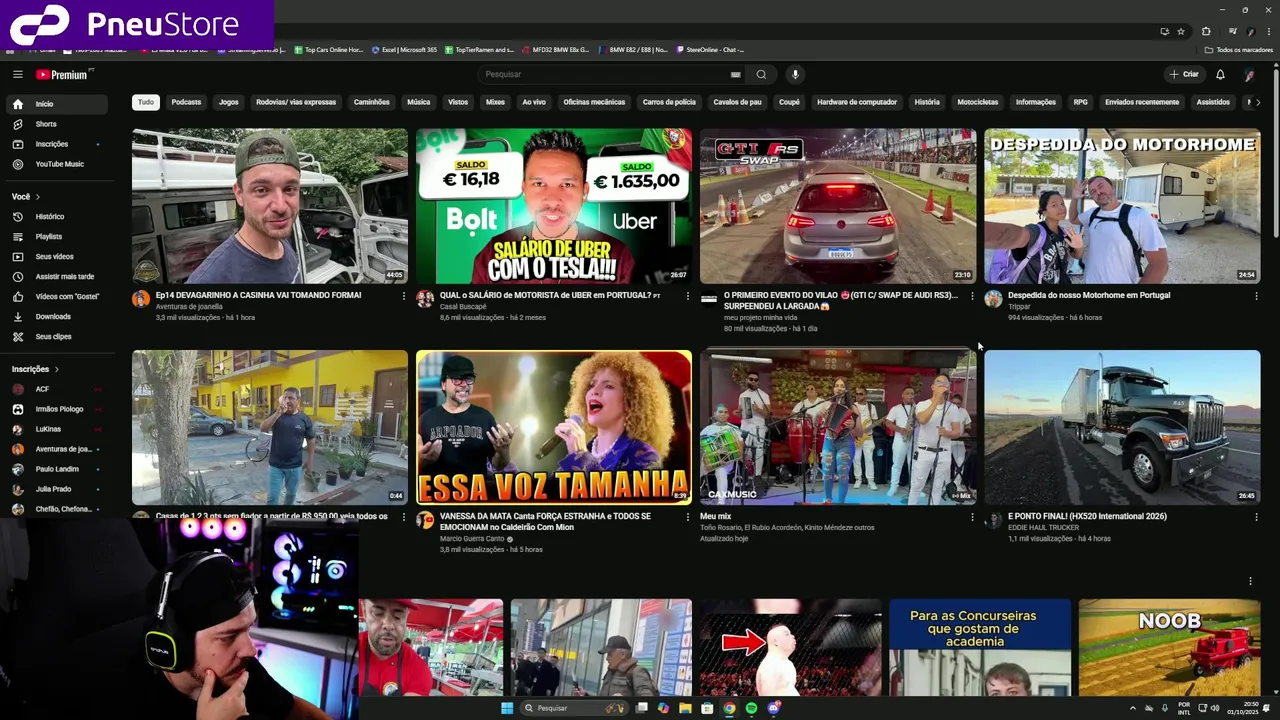Screen dimensions: 1280x720
Task: Open YouTube notifications bell
Action: [x=1220, y=74]
